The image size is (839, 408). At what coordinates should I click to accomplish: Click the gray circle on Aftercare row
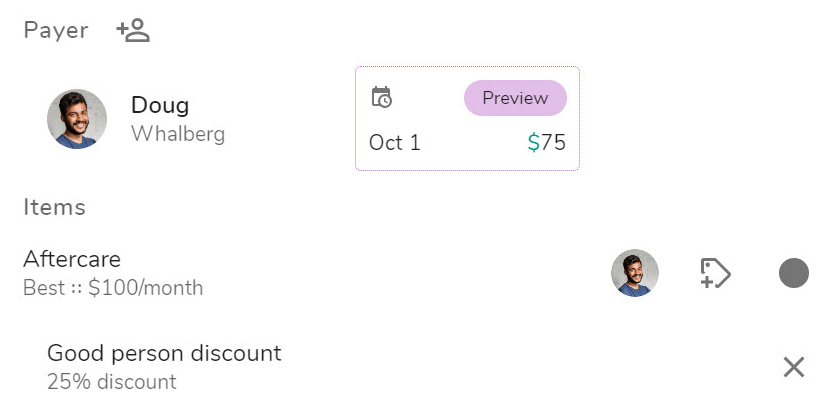click(793, 273)
